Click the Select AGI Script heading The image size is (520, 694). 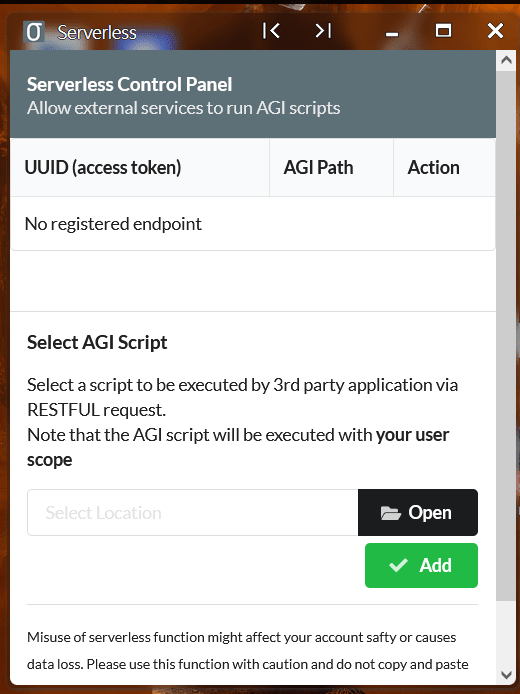(x=97, y=342)
